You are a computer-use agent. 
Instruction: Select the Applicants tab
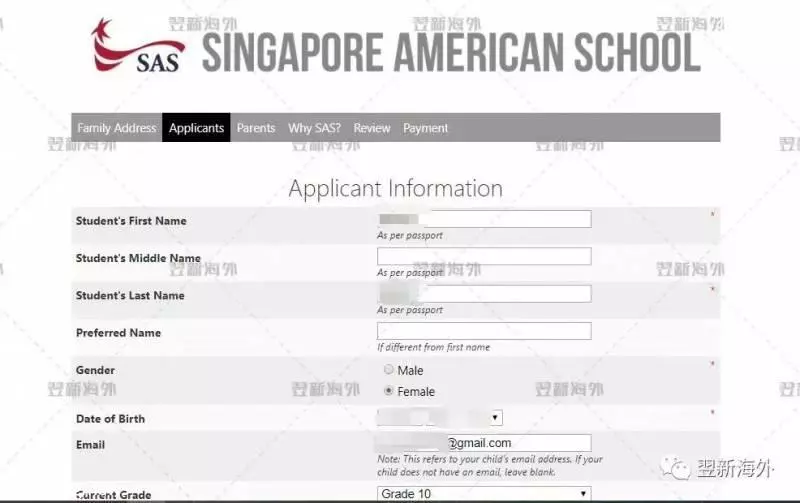pos(196,128)
